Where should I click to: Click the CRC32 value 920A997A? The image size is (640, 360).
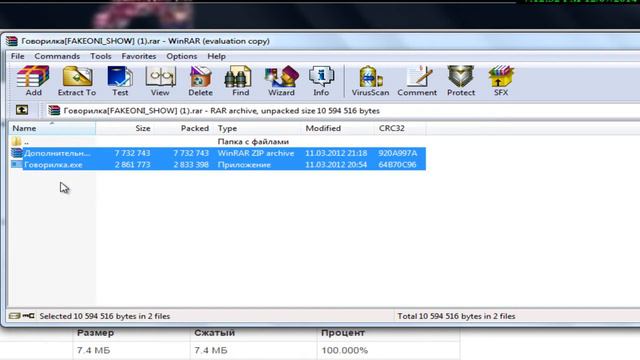click(398, 153)
